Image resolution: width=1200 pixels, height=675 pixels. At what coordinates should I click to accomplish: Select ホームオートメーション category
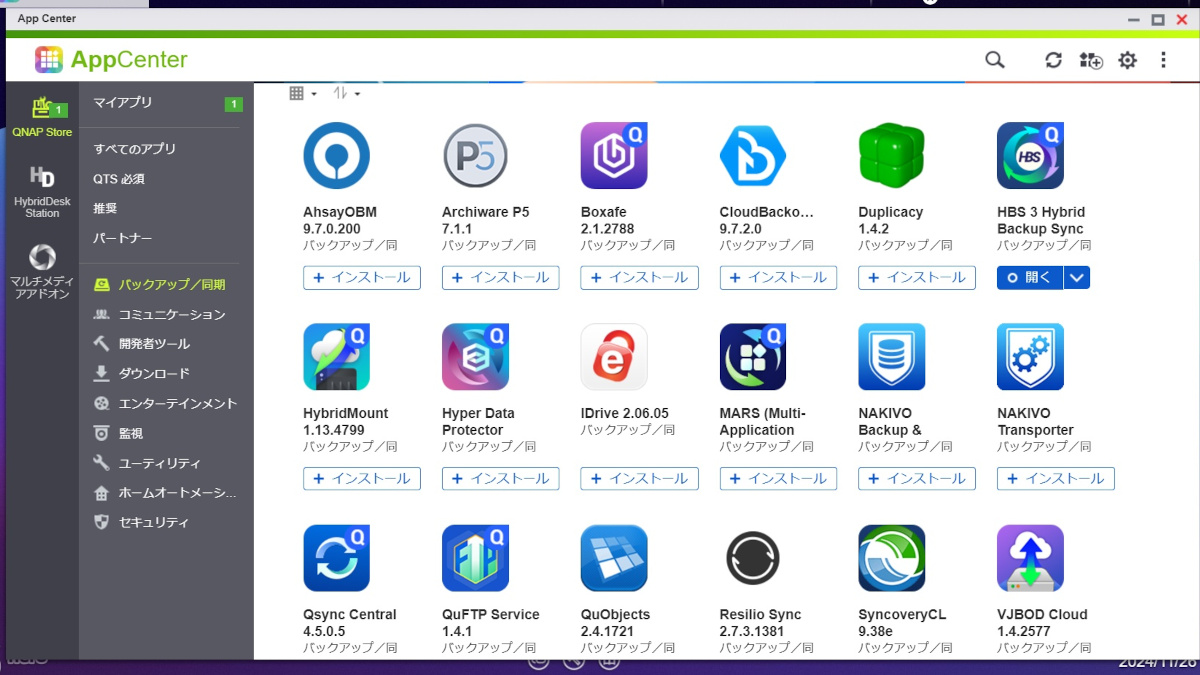pyautogui.click(x=166, y=493)
